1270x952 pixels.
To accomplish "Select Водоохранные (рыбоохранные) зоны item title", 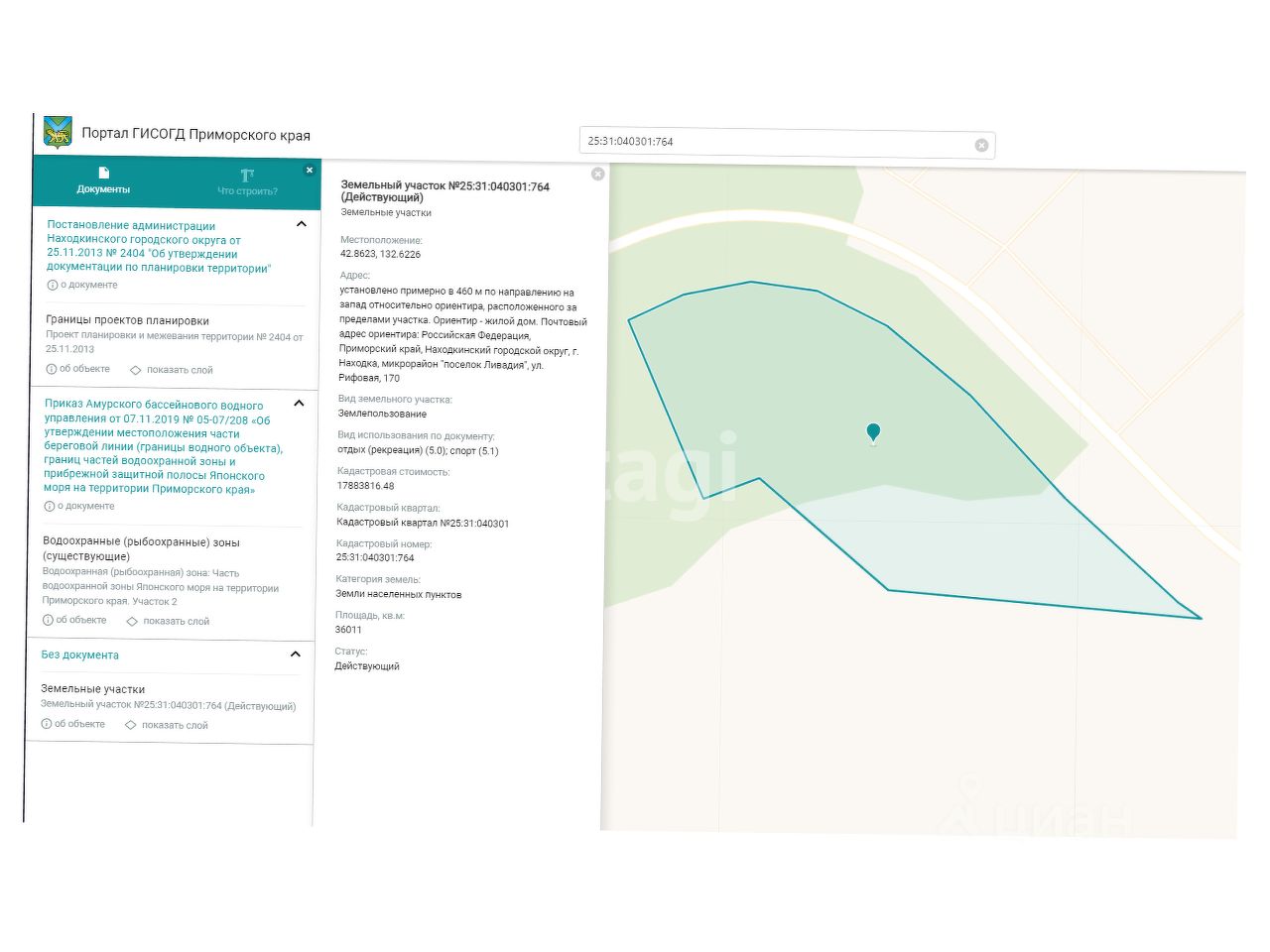I will point(141,549).
